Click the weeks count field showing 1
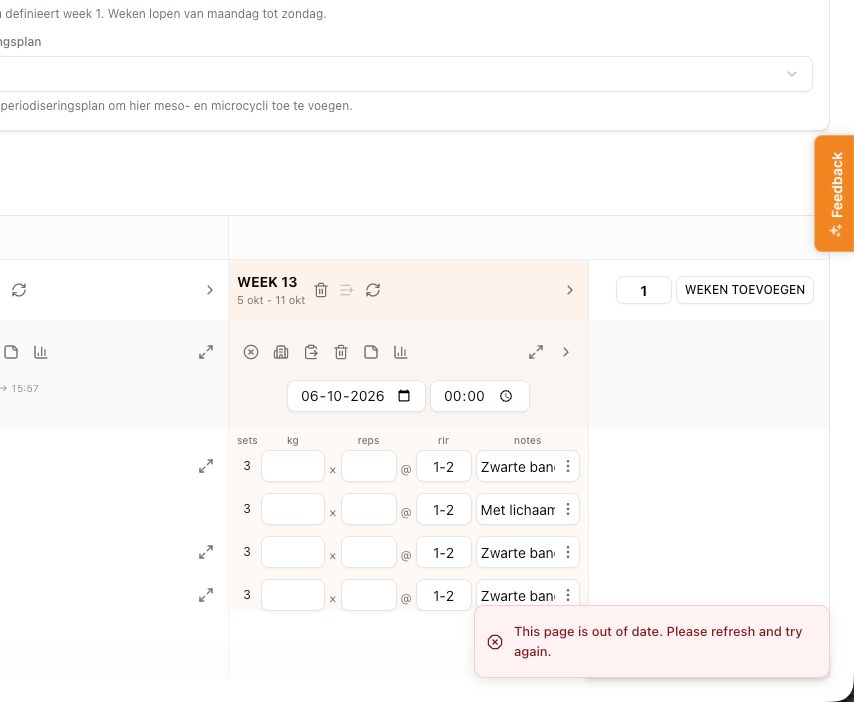Viewport: 854px width, 702px height. [x=643, y=290]
